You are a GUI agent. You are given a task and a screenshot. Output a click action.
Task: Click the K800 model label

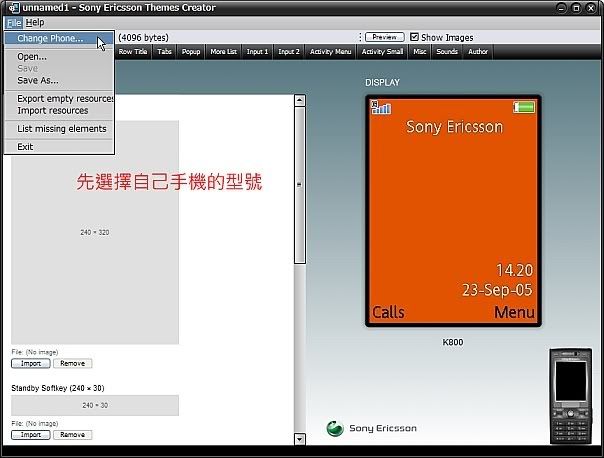tap(453, 342)
